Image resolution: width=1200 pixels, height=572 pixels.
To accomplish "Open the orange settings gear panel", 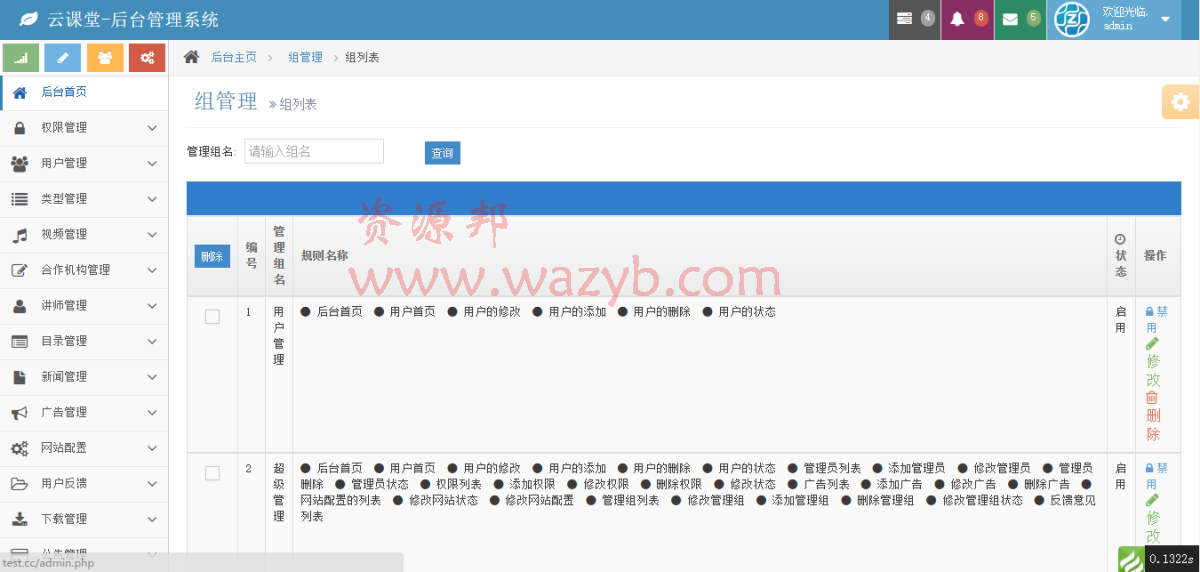I will [1181, 102].
